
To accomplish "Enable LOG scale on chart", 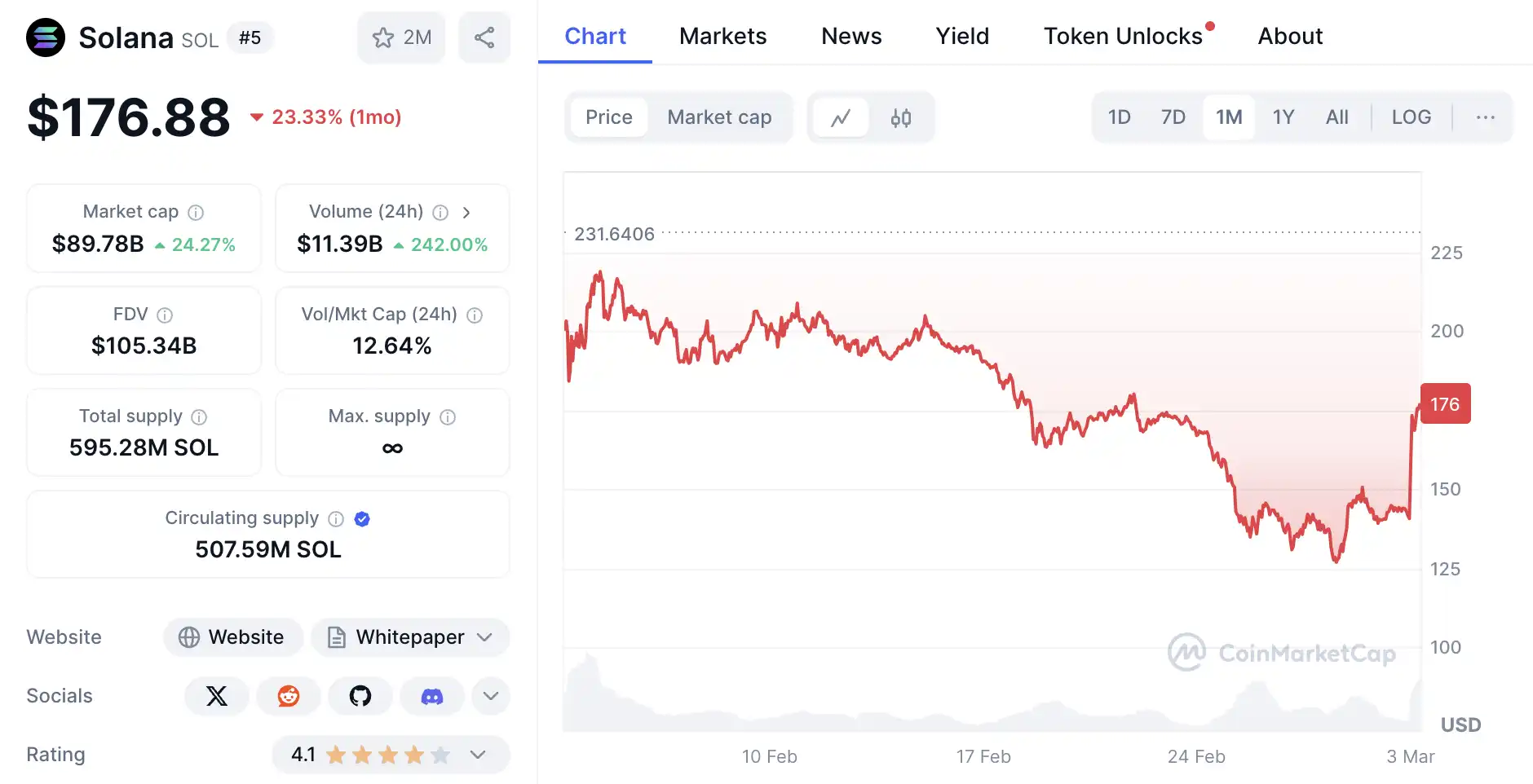I will pos(1411,117).
